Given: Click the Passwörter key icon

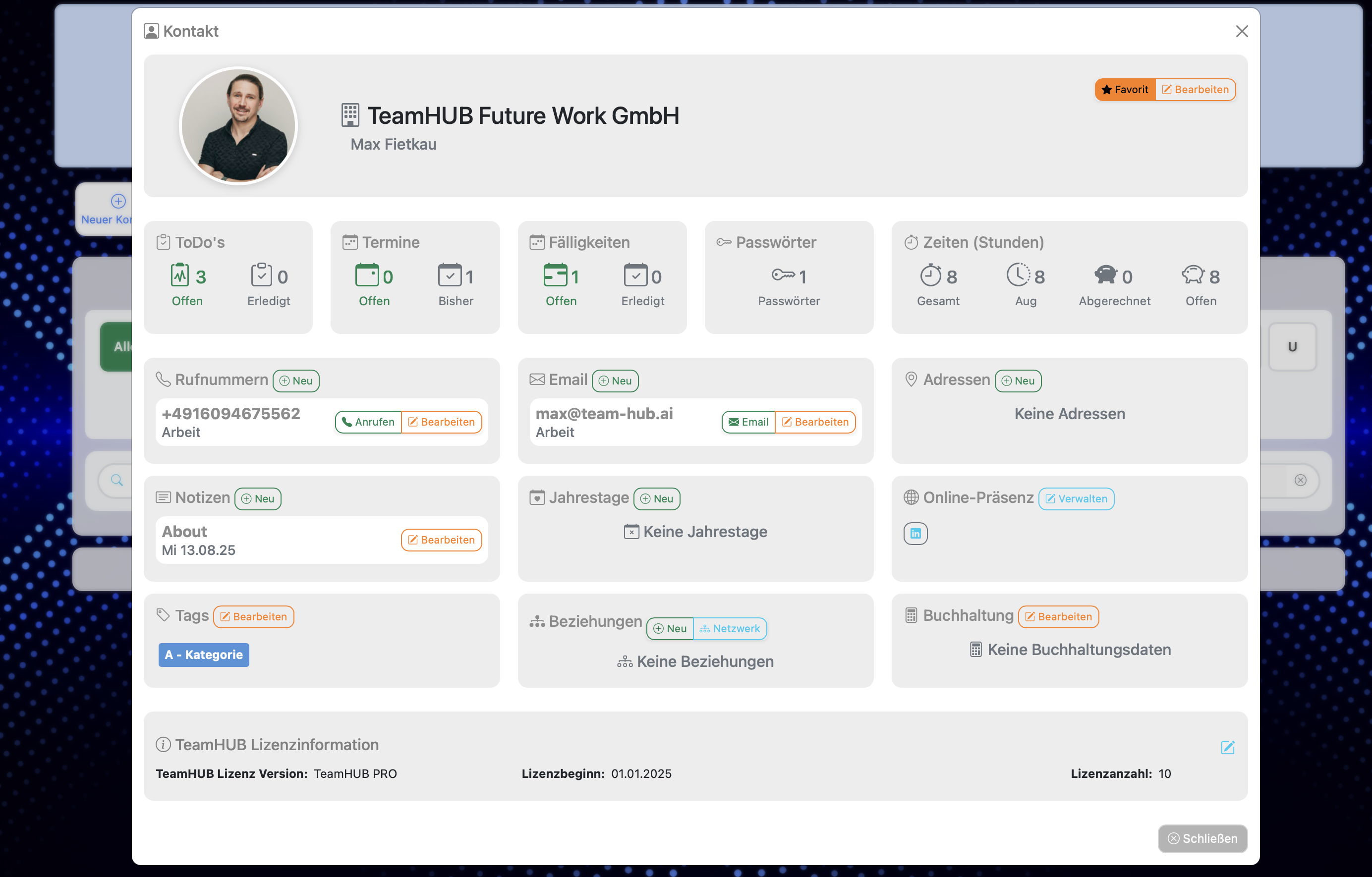Looking at the screenshot, I should click(x=783, y=275).
